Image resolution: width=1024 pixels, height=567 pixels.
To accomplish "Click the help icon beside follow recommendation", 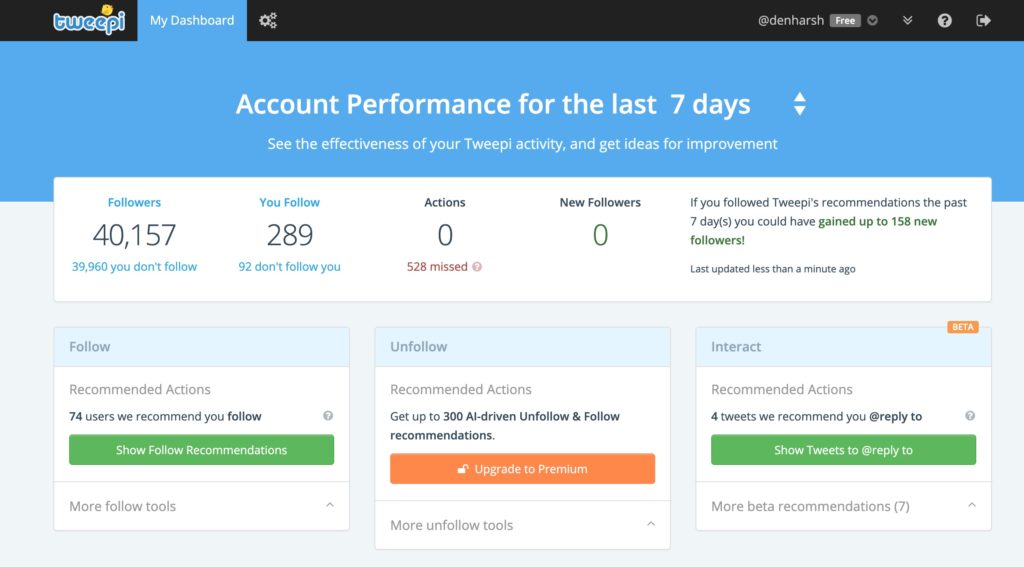I will pyautogui.click(x=328, y=415).
